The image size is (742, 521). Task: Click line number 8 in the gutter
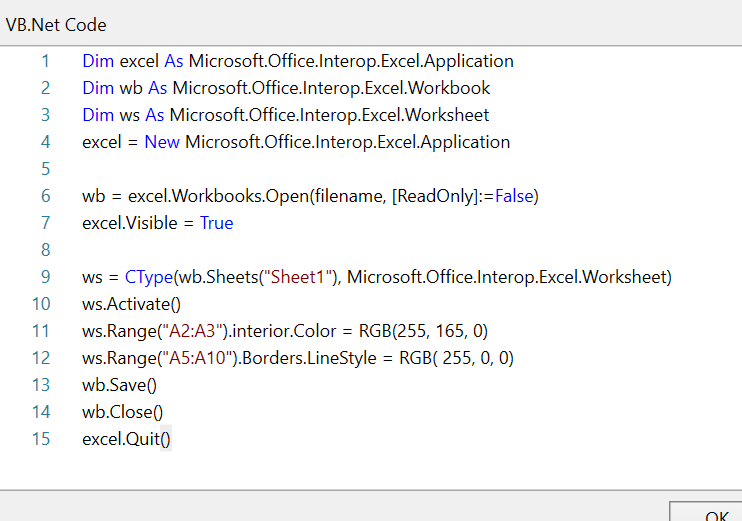45,250
